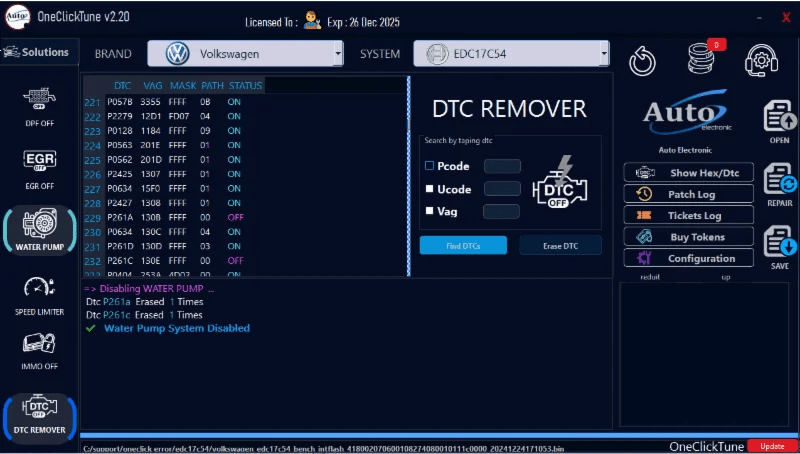Sort by the DTC column header
The height and width of the screenshot is (454, 800).
point(122,86)
